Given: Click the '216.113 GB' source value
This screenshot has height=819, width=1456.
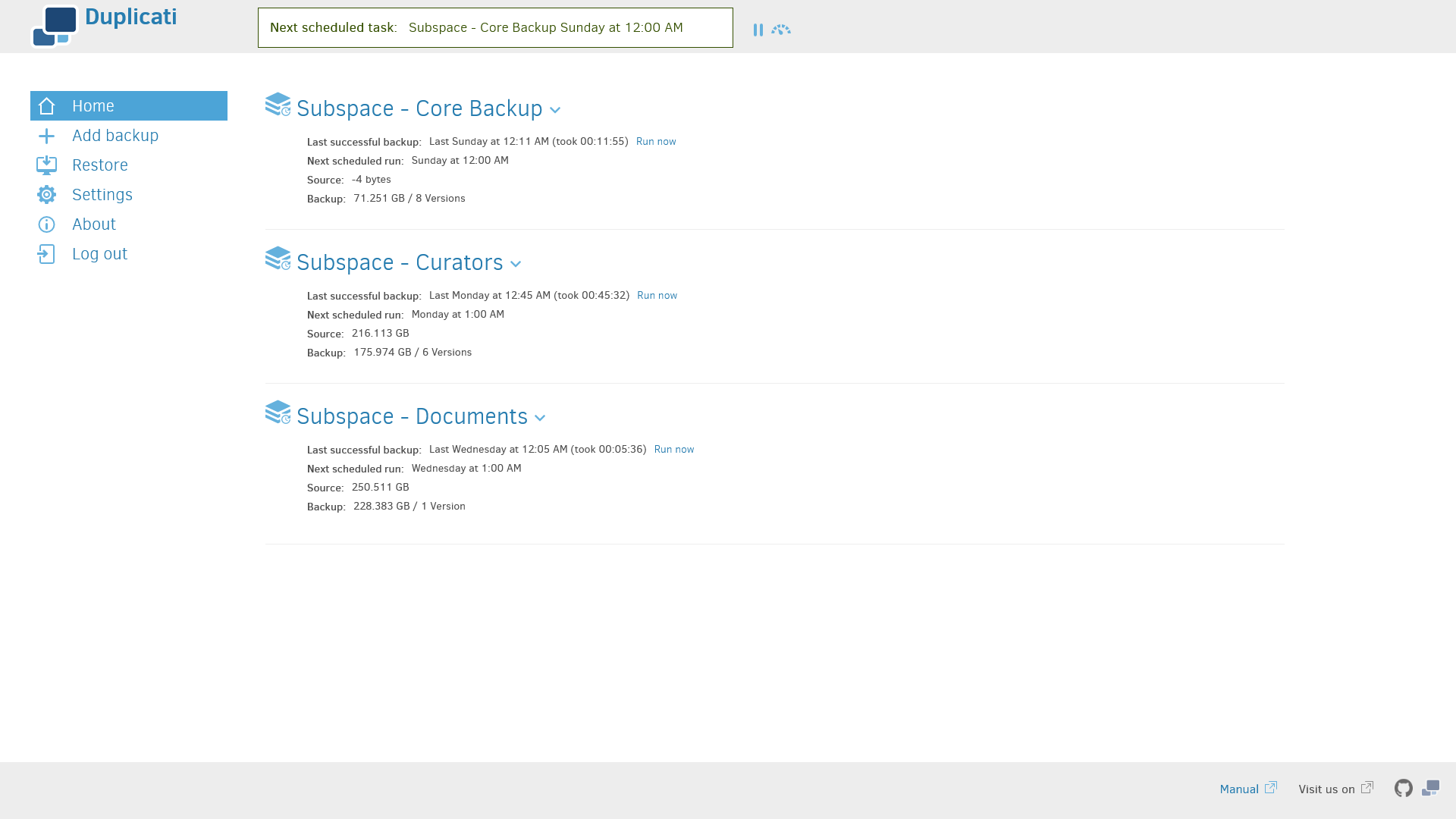Looking at the screenshot, I should pos(381,334).
